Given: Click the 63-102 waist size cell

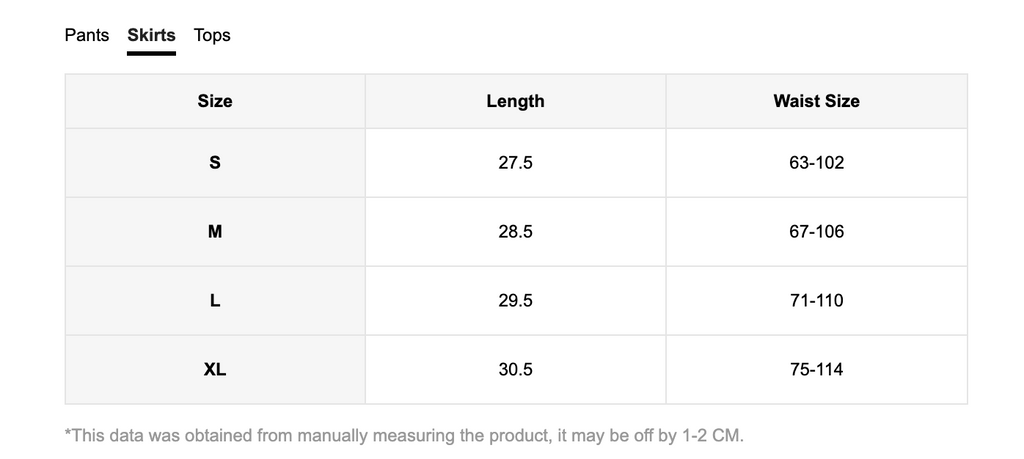Looking at the screenshot, I should point(816,163).
